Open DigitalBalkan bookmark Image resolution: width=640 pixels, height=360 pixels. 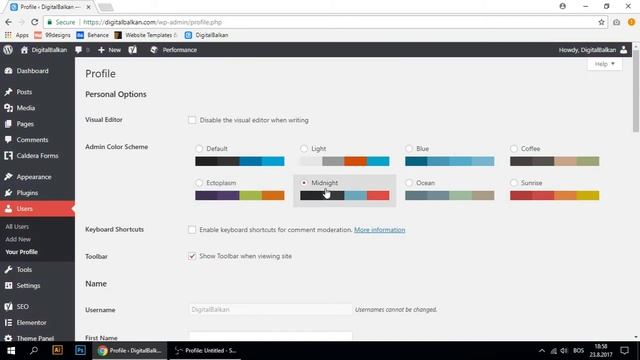[207, 35]
